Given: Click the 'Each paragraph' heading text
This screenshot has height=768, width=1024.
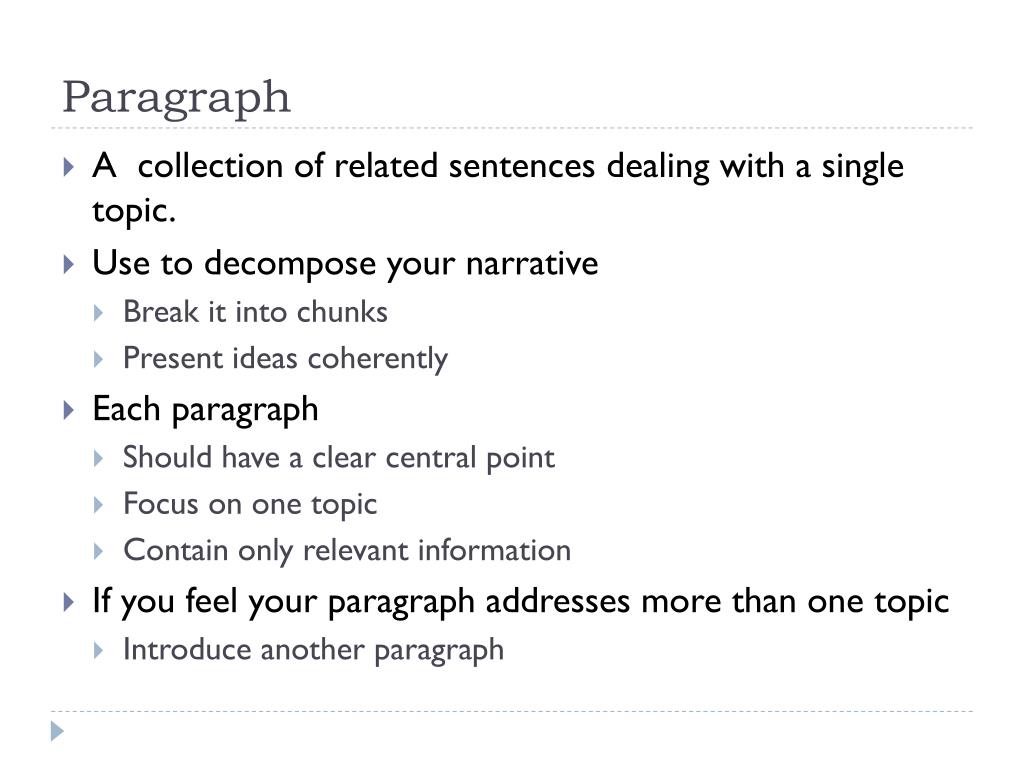Looking at the screenshot, I should (205, 411).
